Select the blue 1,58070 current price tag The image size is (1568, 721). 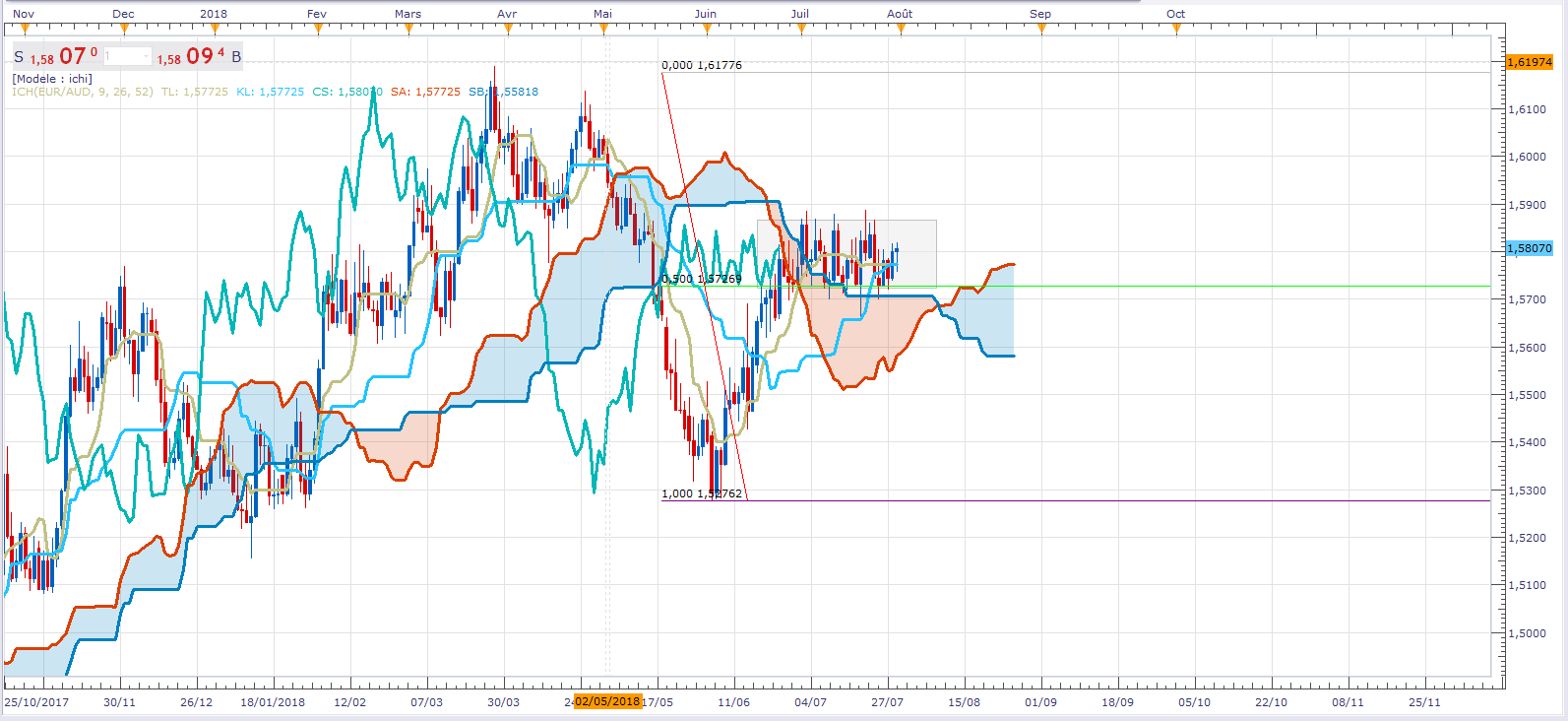1530,248
